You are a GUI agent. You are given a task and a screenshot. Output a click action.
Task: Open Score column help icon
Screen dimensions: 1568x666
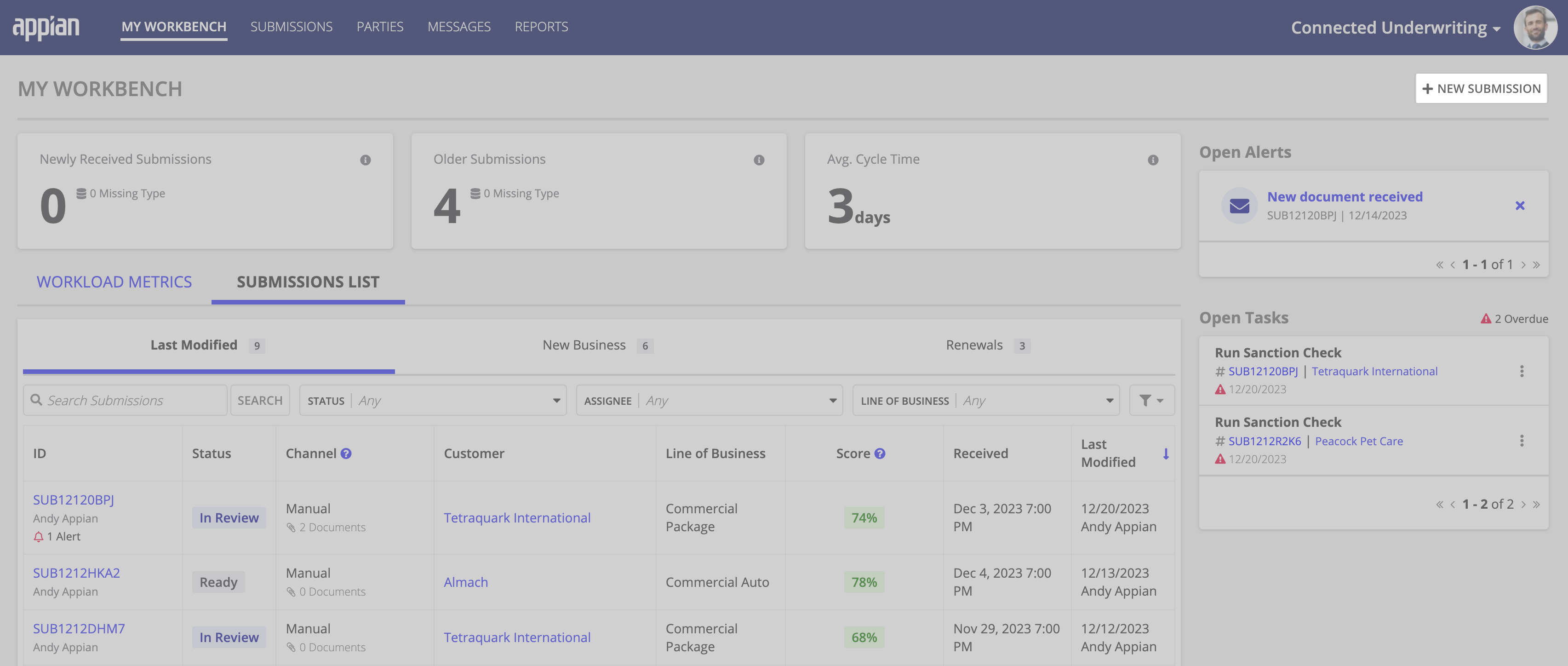880,454
